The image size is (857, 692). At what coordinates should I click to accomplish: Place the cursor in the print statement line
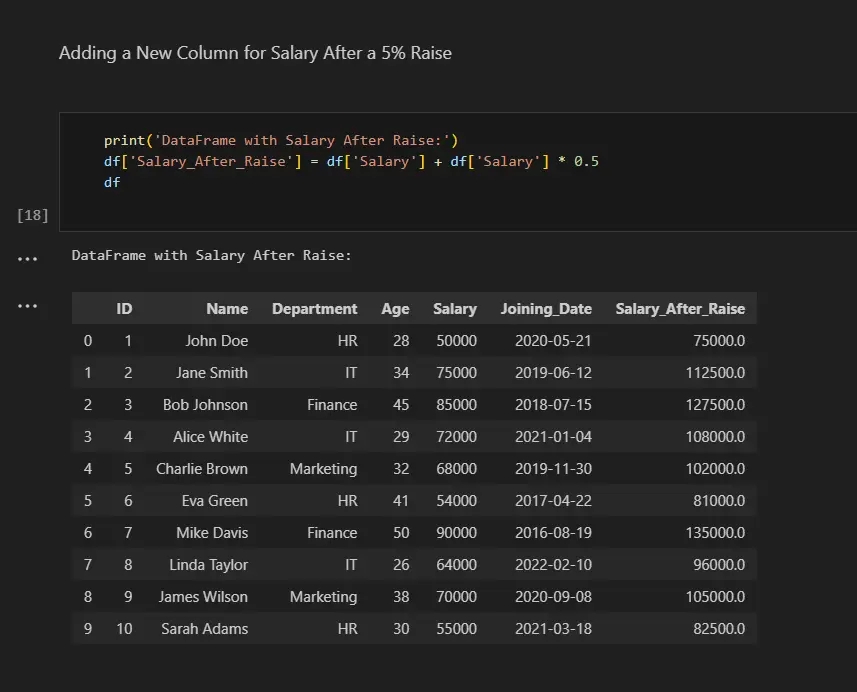[280, 140]
